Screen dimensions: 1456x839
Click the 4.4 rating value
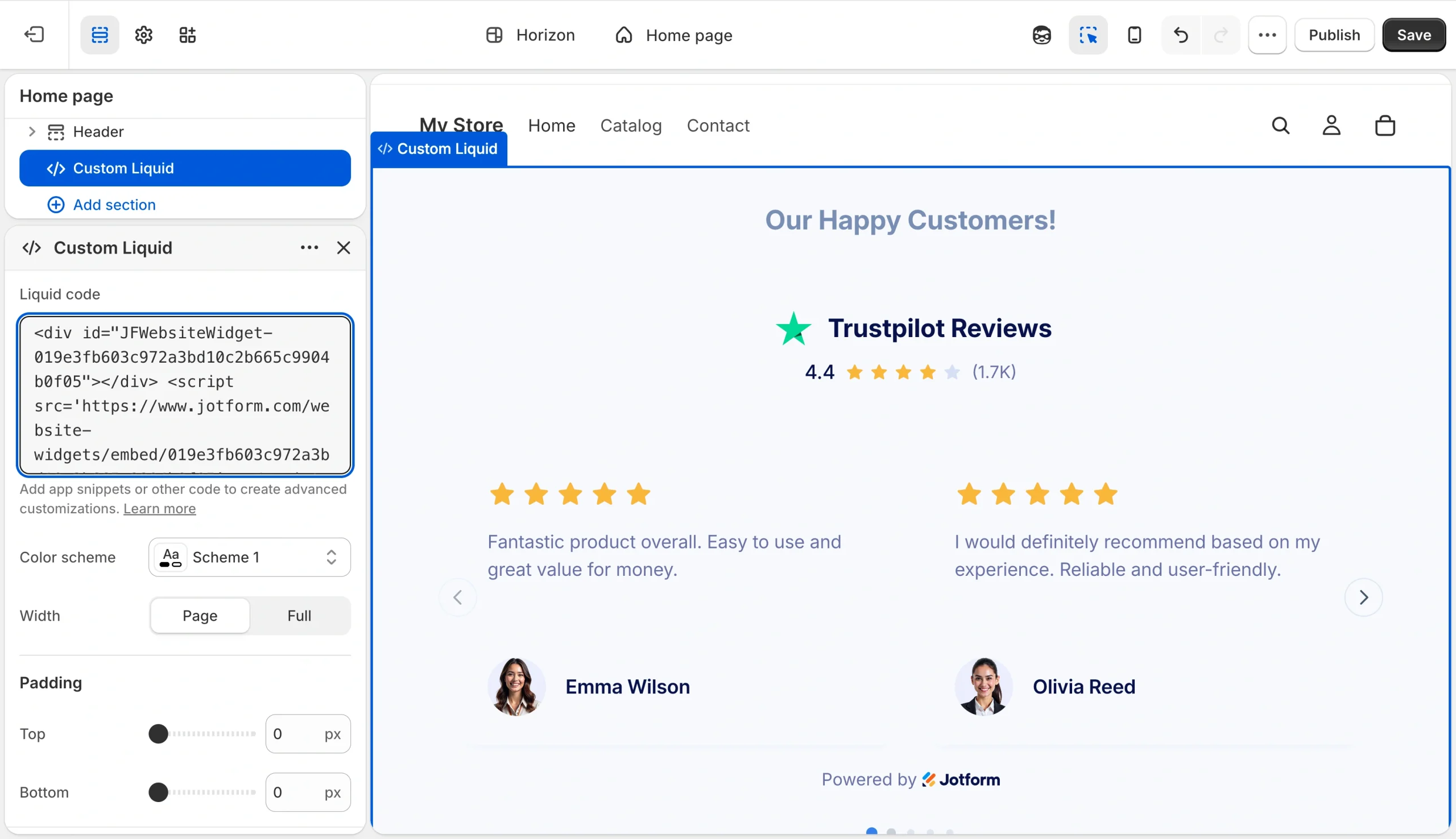(x=819, y=372)
